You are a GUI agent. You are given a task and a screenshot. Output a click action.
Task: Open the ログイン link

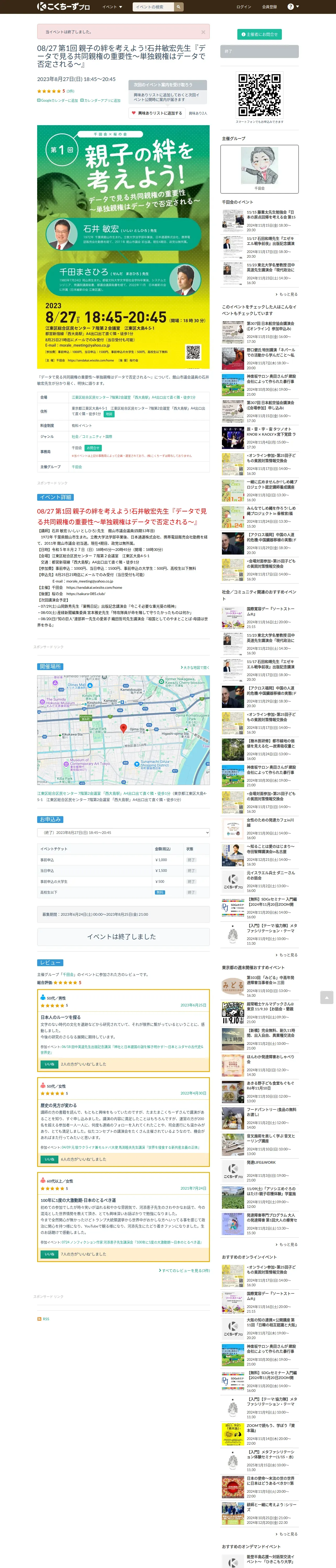point(243,7)
